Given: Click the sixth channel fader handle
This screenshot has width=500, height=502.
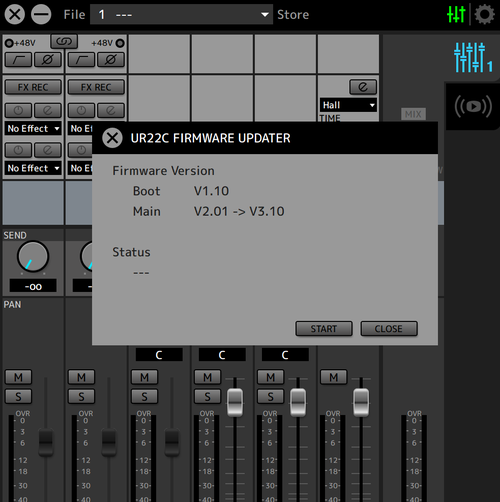Looking at the screenshot, I should [x=361, y=402].
